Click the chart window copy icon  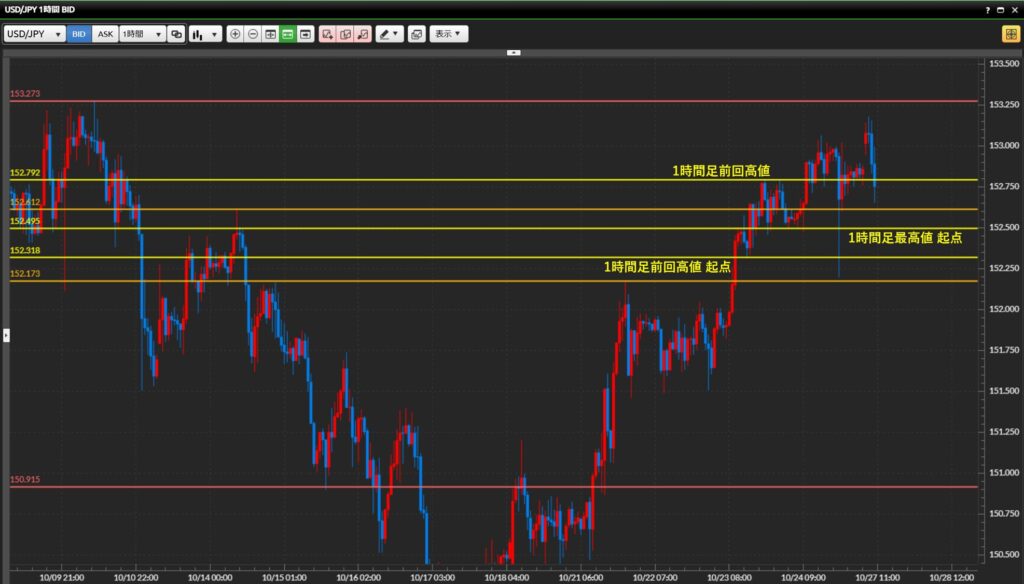point(416,34)
